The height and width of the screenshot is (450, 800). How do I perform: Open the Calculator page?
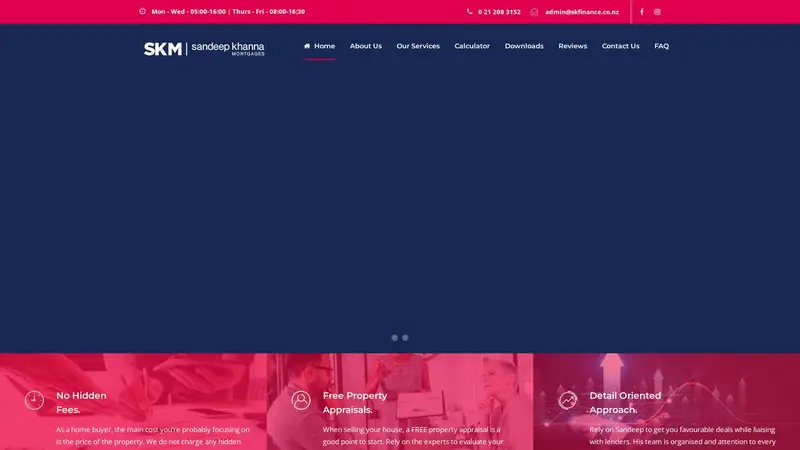click(472, 46)
